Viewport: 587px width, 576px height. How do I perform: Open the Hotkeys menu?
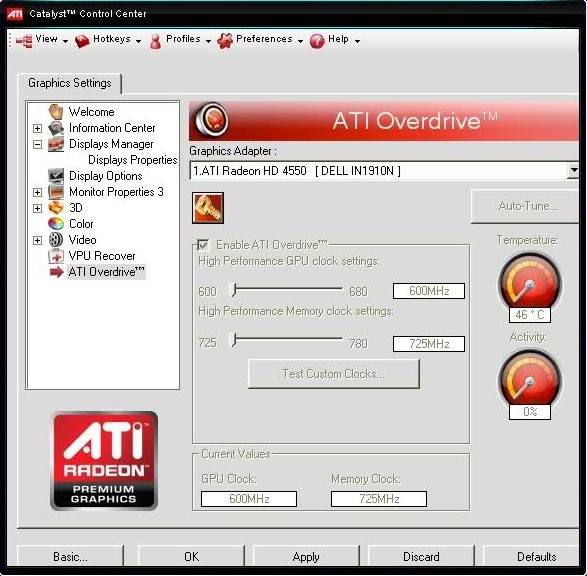click(108, 40)
